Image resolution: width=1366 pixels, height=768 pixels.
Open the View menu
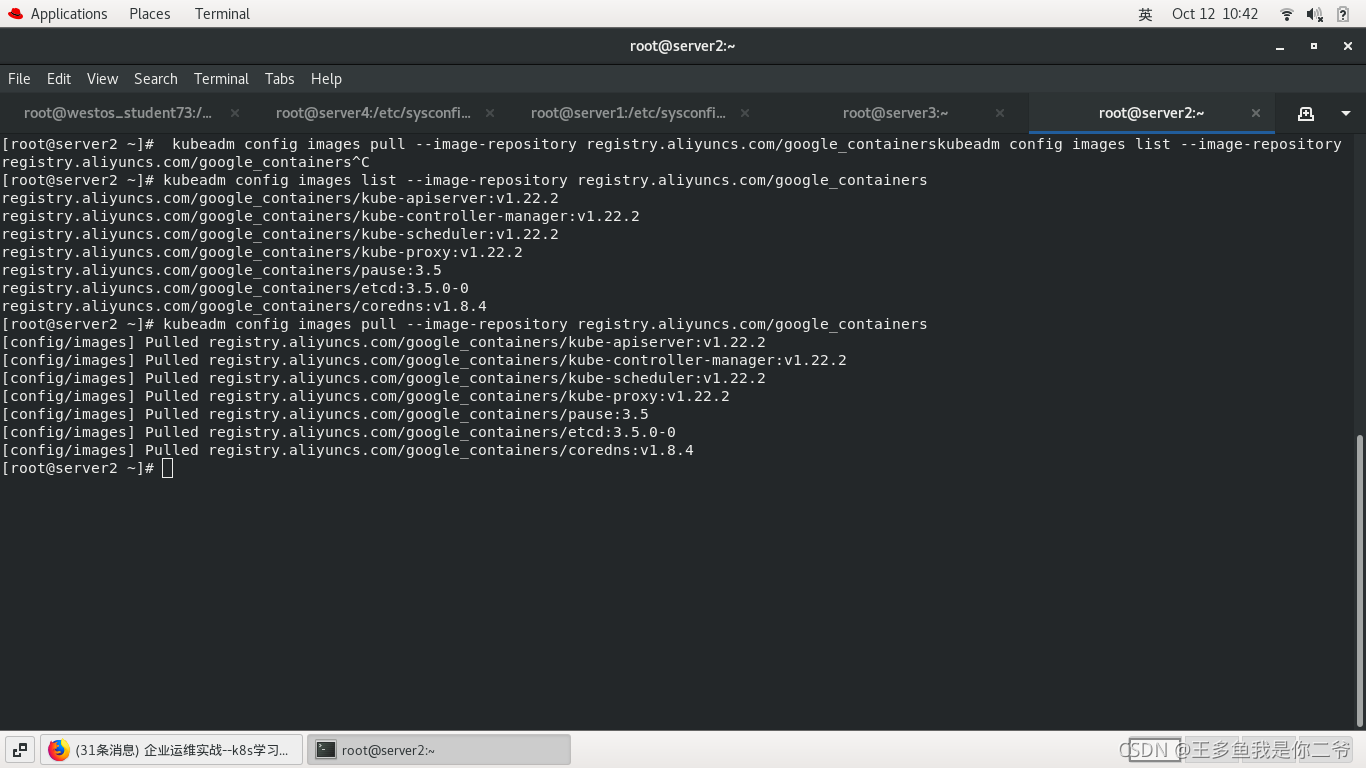102,79
